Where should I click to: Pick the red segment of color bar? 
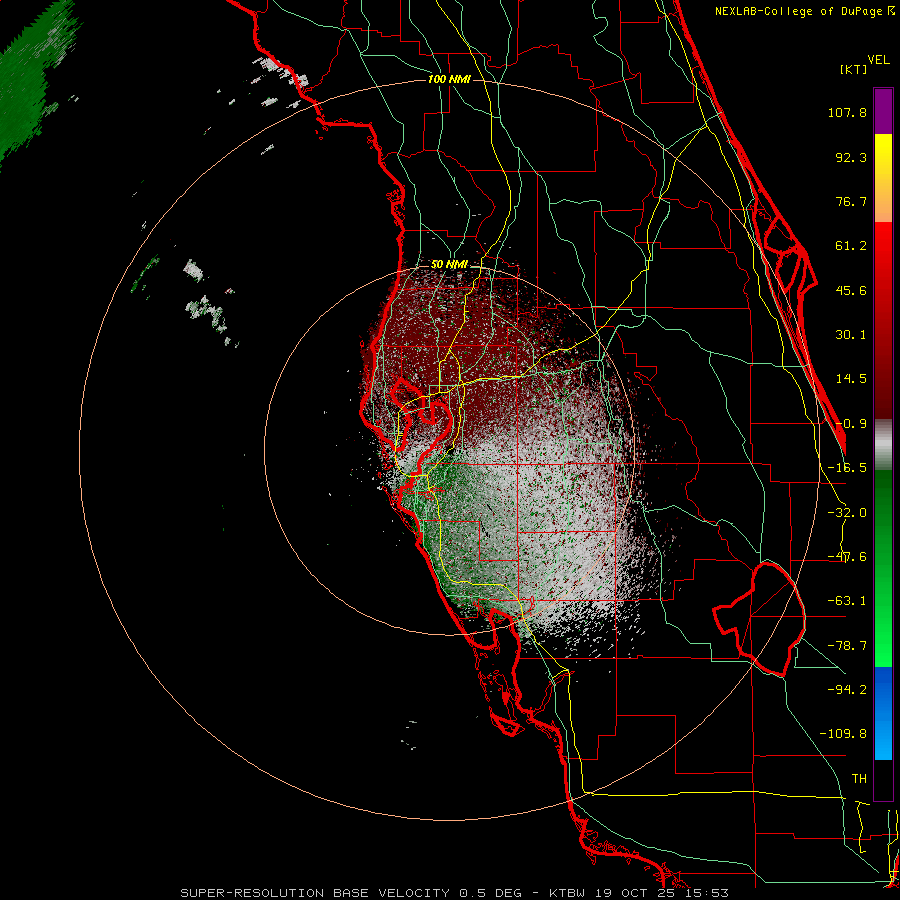click(883, 320)
